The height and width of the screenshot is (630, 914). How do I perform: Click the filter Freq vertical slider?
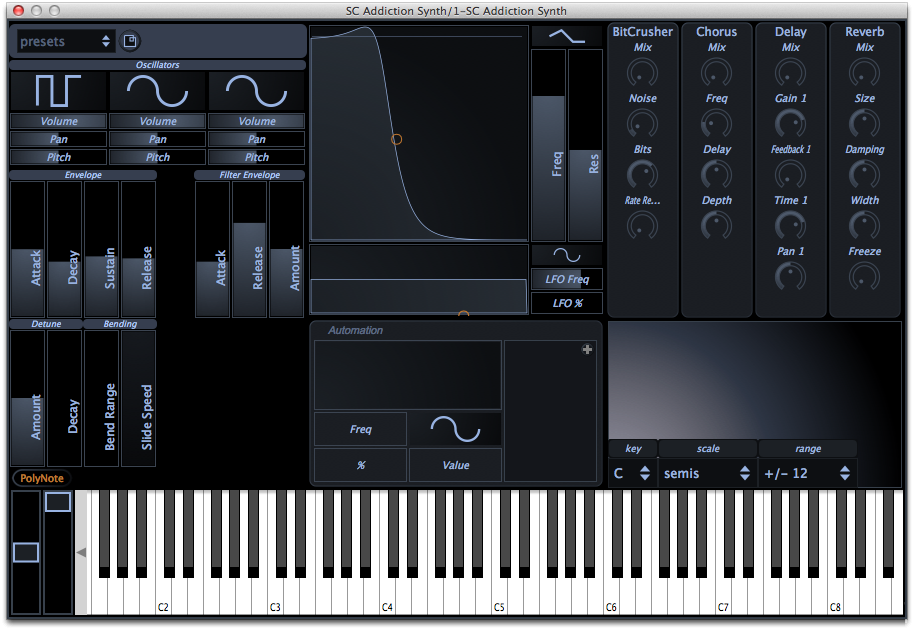[549, 145]
